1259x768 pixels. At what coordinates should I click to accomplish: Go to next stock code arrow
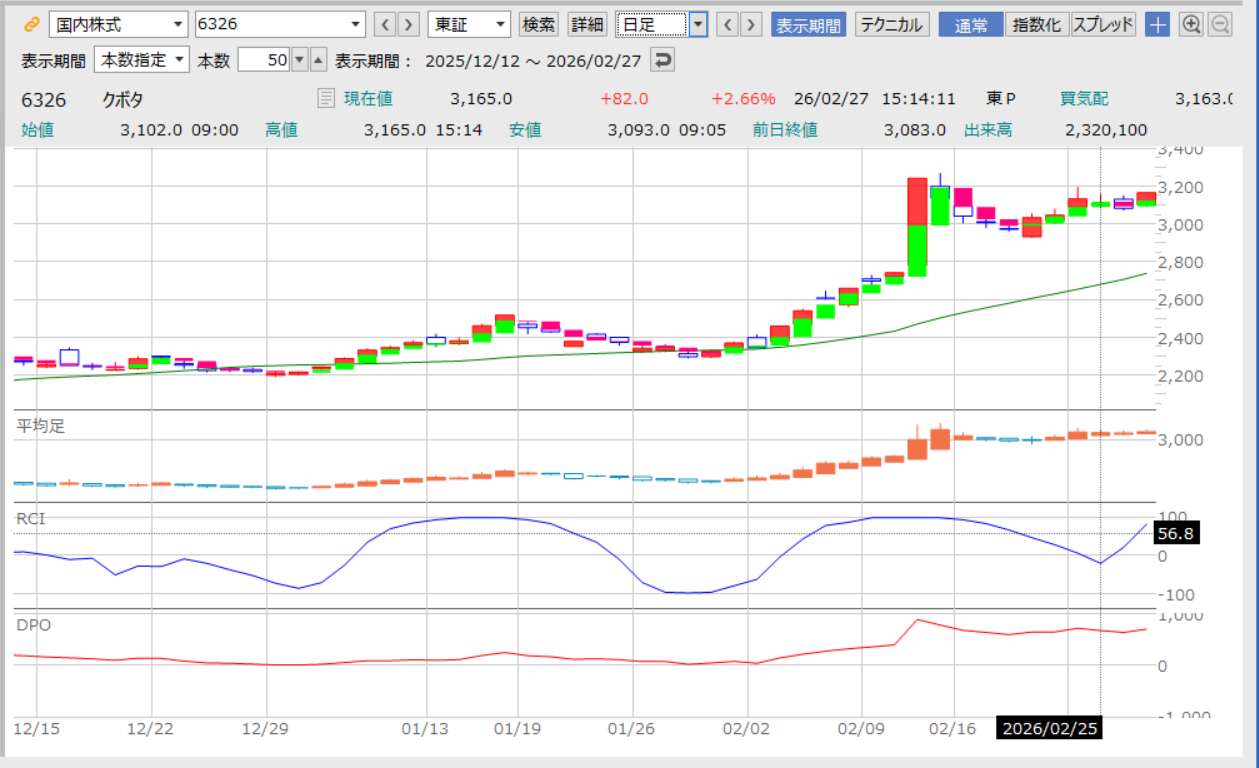[x=408, y=25]
